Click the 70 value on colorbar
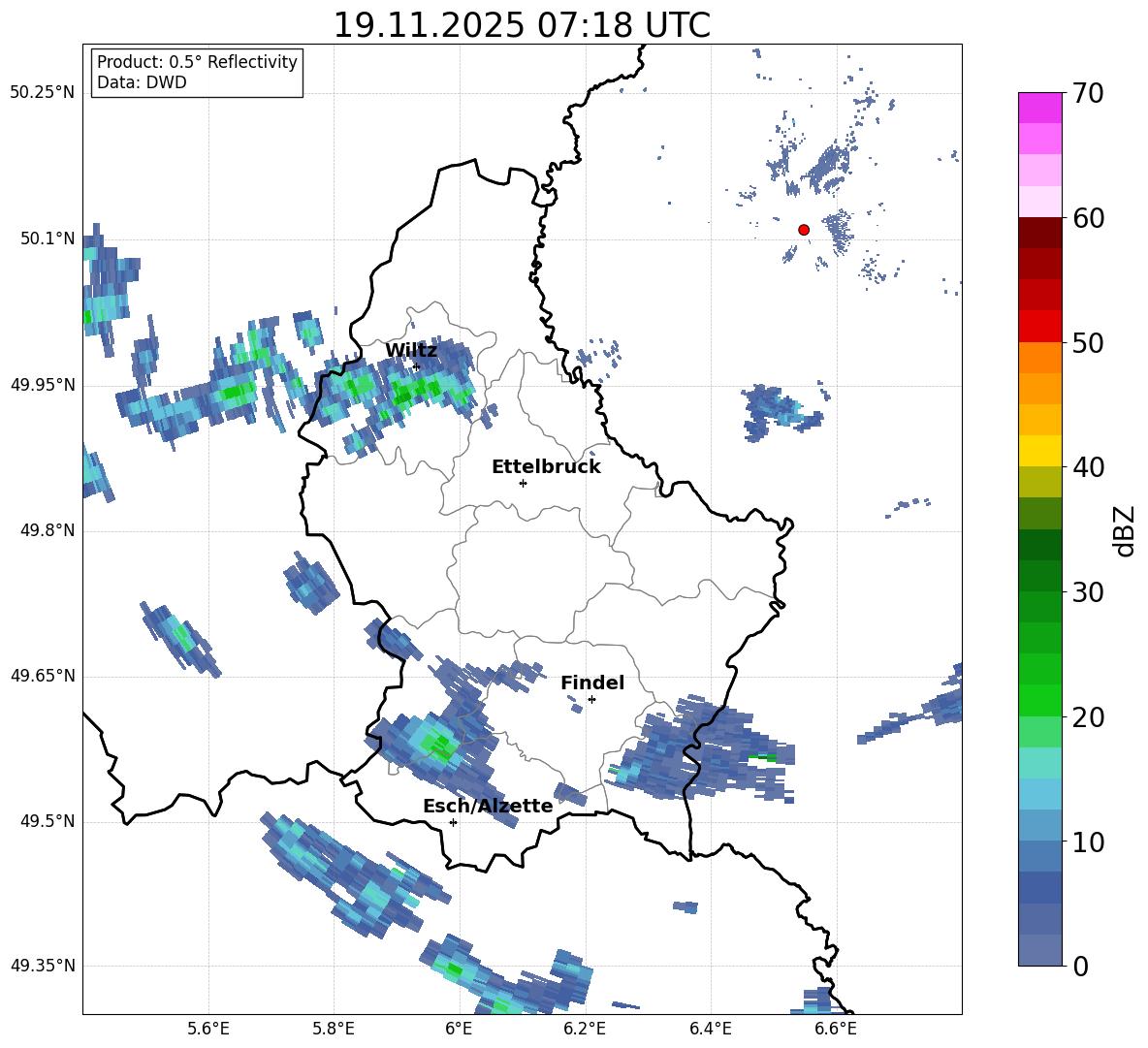This screenshot has height=1048, width=1148. [1089, 93]
